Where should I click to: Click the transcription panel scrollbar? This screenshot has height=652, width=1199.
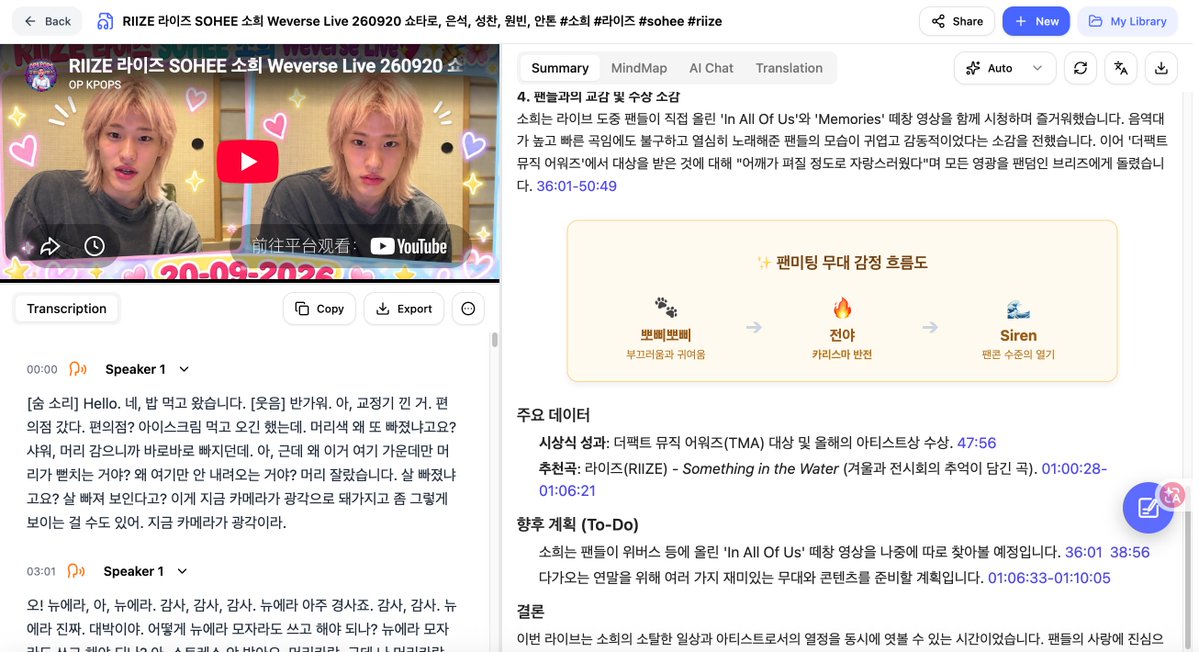tap(495, 339)
